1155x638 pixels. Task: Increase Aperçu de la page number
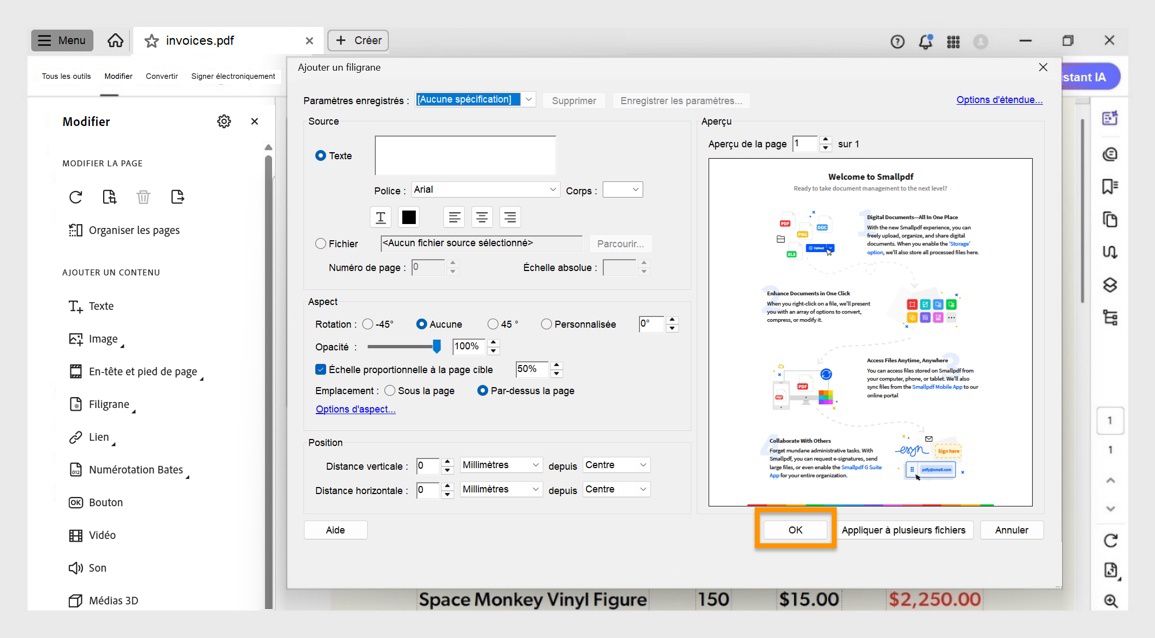825,140
